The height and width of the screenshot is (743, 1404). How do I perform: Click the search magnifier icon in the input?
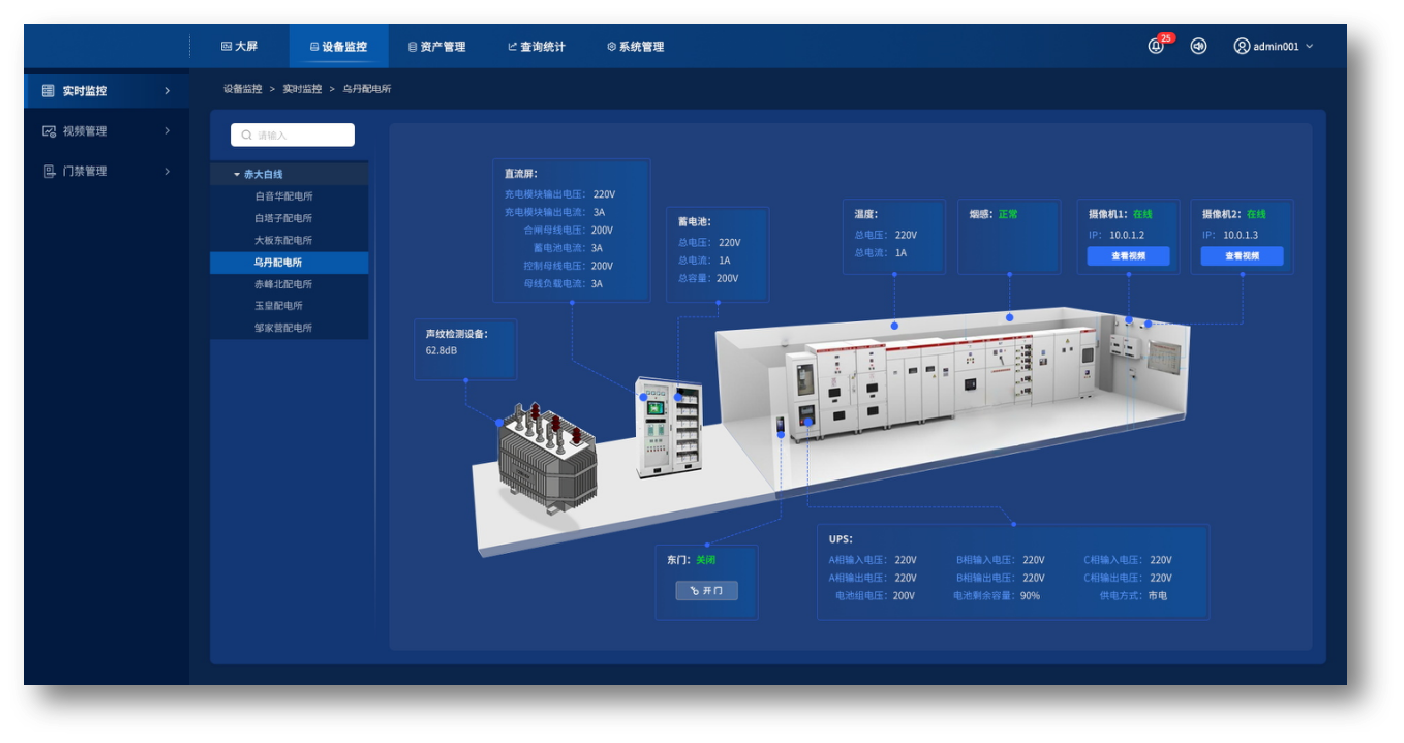[246, 135]
